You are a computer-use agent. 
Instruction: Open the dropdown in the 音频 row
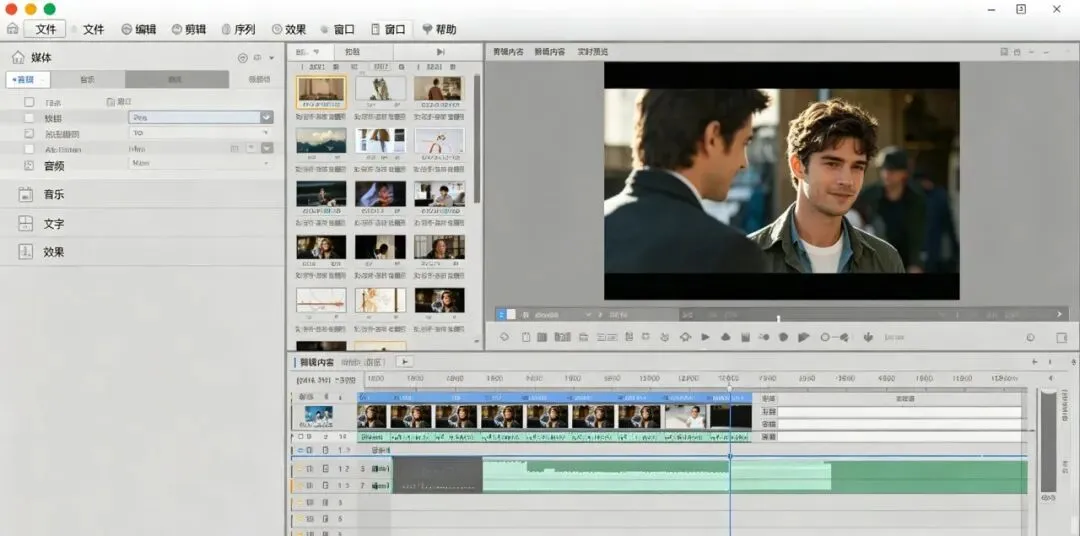click(200, 163)
